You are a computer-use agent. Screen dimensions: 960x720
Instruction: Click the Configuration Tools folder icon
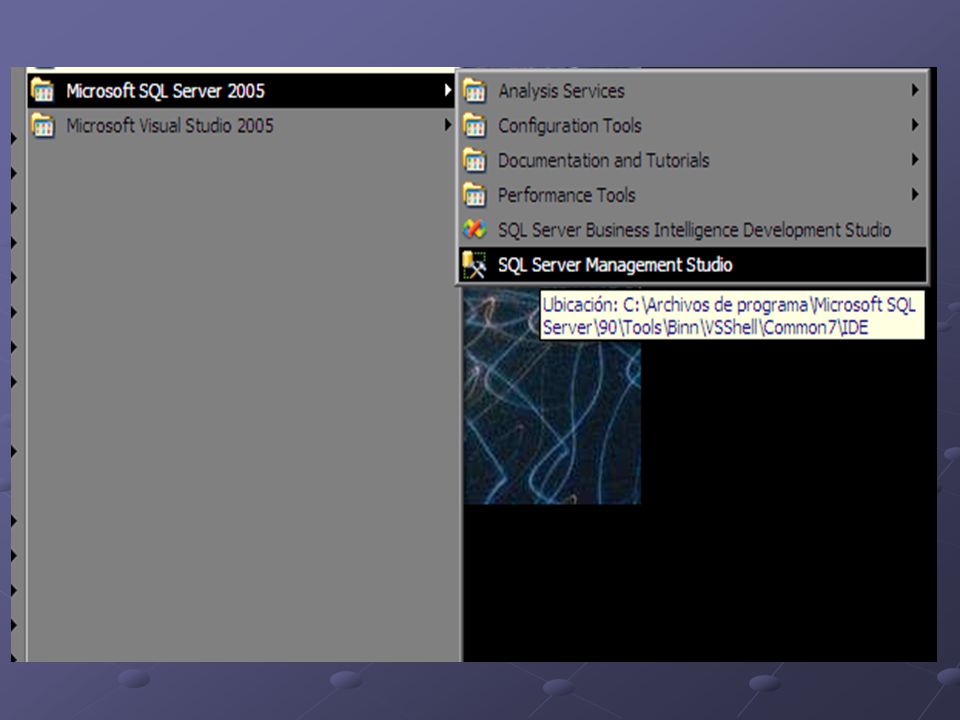[x=474, y=126]
